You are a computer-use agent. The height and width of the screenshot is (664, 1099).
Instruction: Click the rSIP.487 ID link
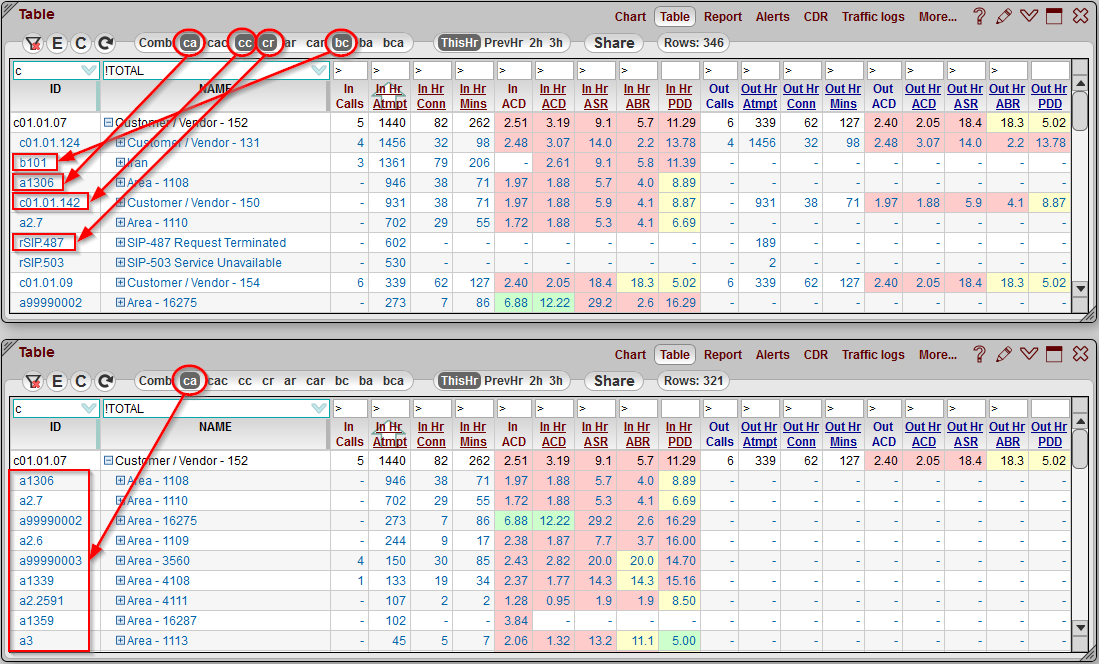coord(44,243)
